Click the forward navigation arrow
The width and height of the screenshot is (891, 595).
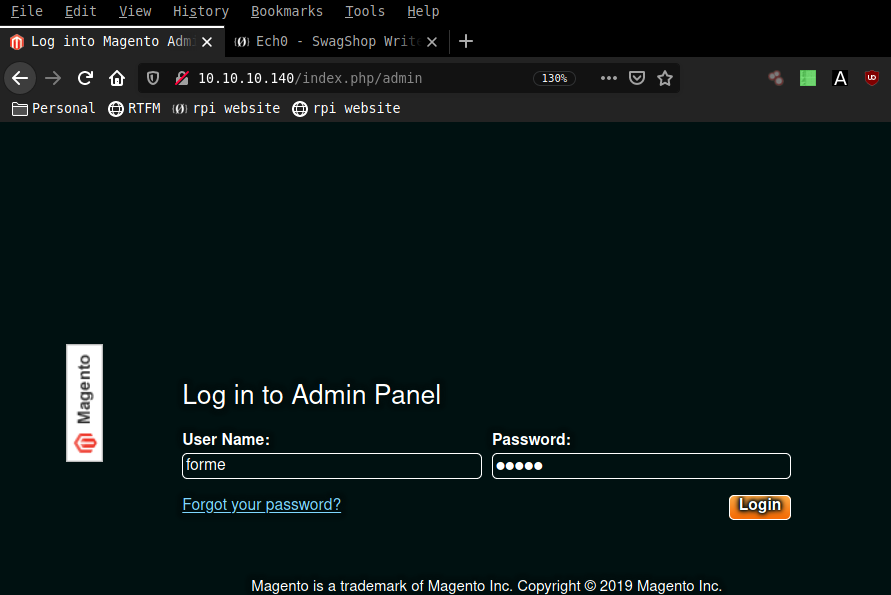[x=53, y=78]
